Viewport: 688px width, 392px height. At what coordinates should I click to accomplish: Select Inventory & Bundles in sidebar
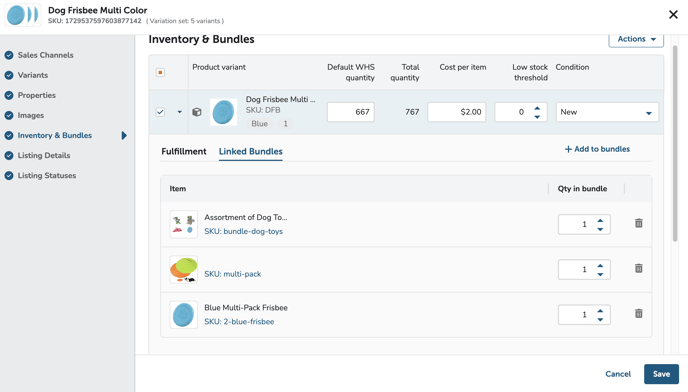pos(55,135)
